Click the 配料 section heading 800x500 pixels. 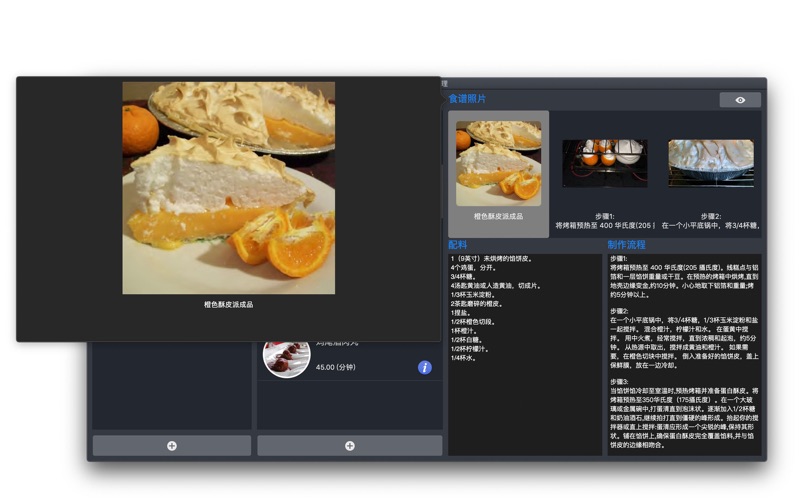(x=457, y=245)
